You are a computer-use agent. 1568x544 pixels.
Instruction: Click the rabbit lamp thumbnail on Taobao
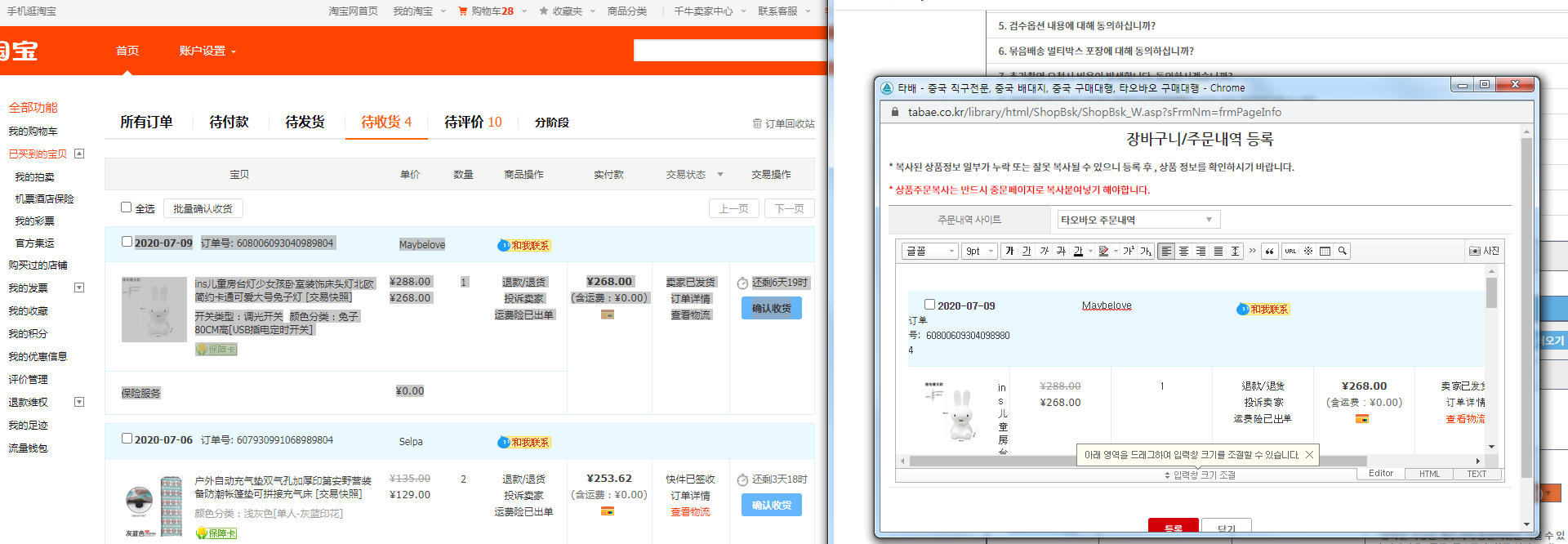pyautogui.click(x=154, y=309)
